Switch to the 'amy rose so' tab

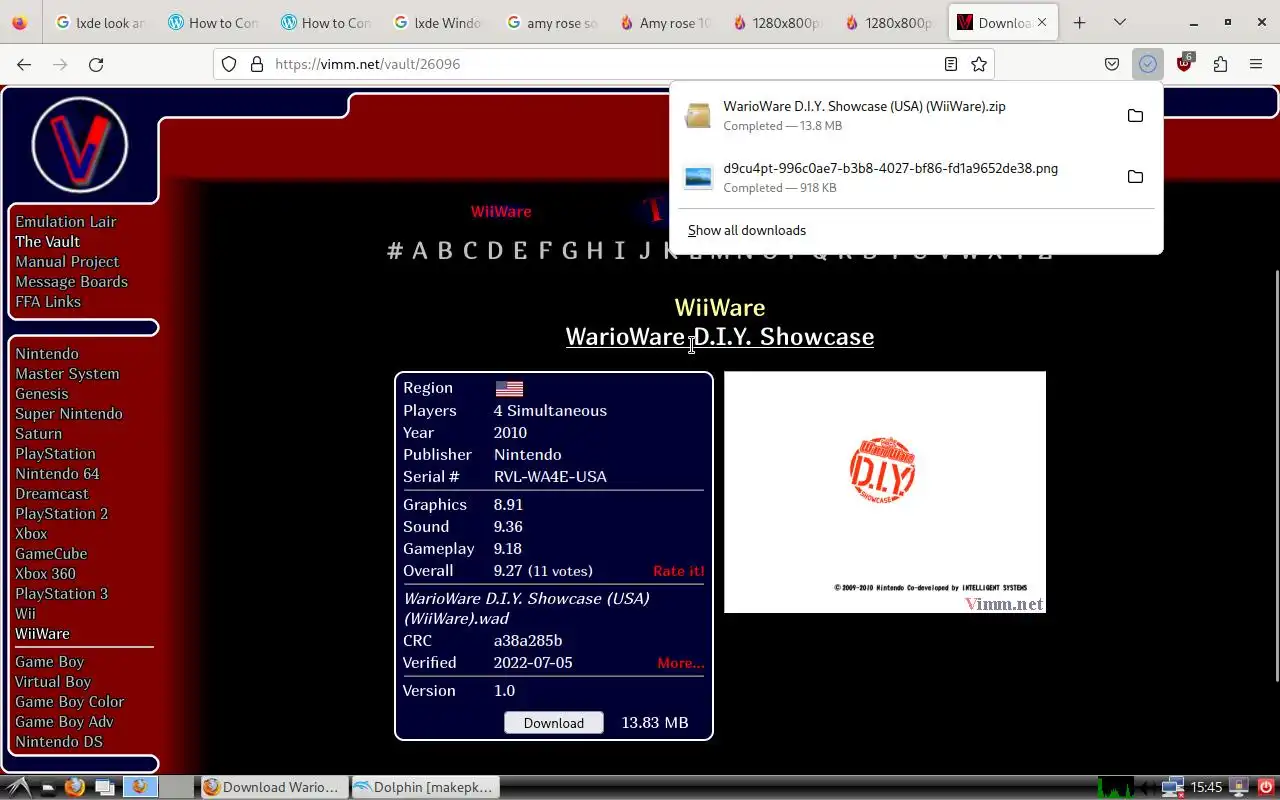click(550, 22)
